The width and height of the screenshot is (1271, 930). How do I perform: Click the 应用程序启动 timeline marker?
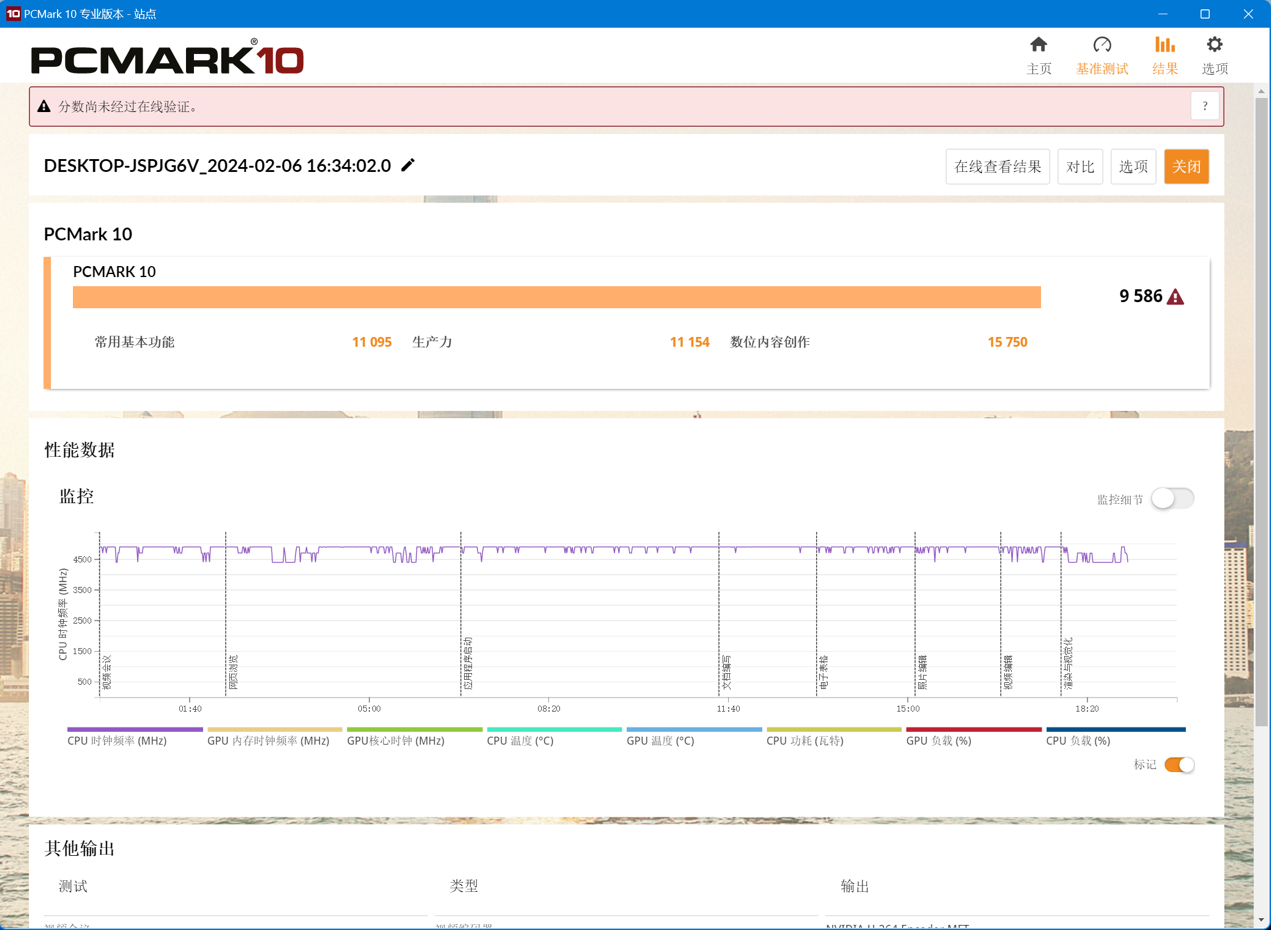click(x=468, y=664)
